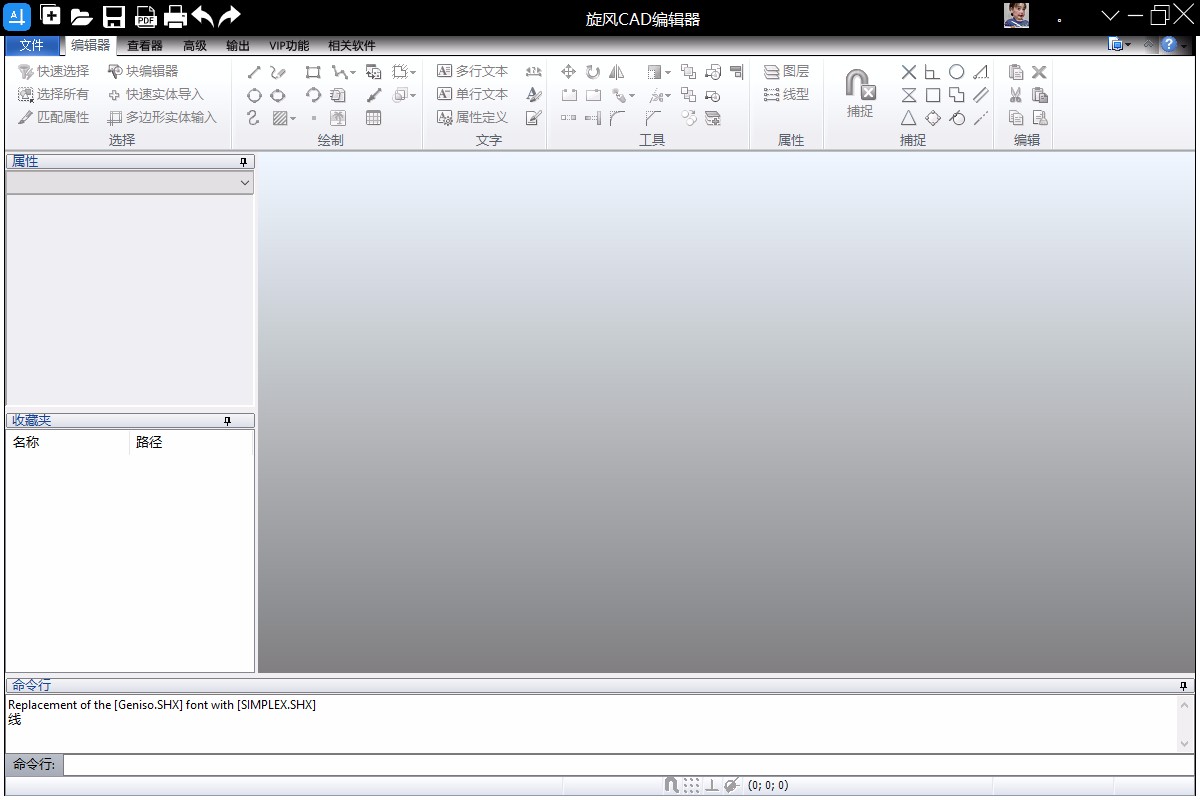This screenshot has height=800, width=1200.
Task: Save the drawing with floppy icon
Action: [114, 16]
